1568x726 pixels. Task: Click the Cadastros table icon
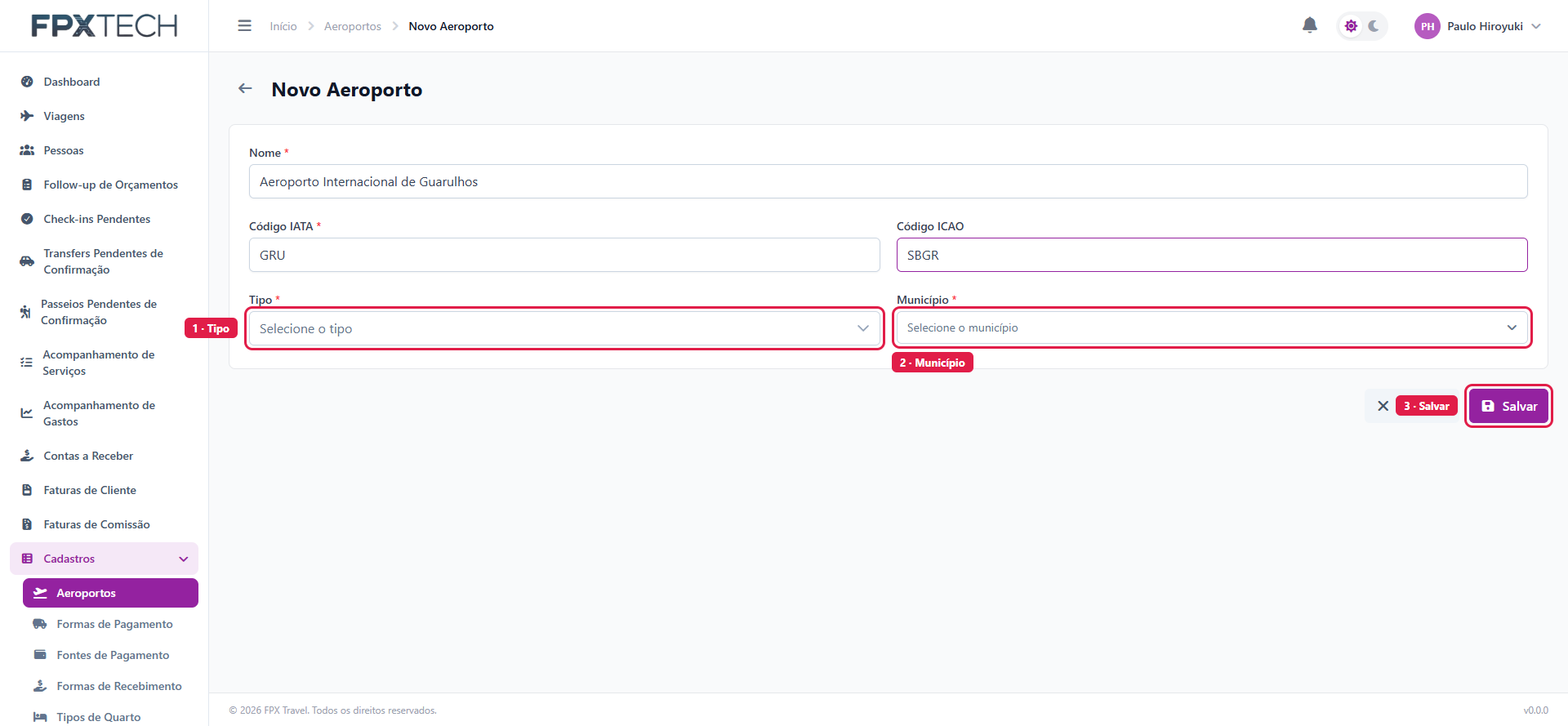[x=27, y=559]
